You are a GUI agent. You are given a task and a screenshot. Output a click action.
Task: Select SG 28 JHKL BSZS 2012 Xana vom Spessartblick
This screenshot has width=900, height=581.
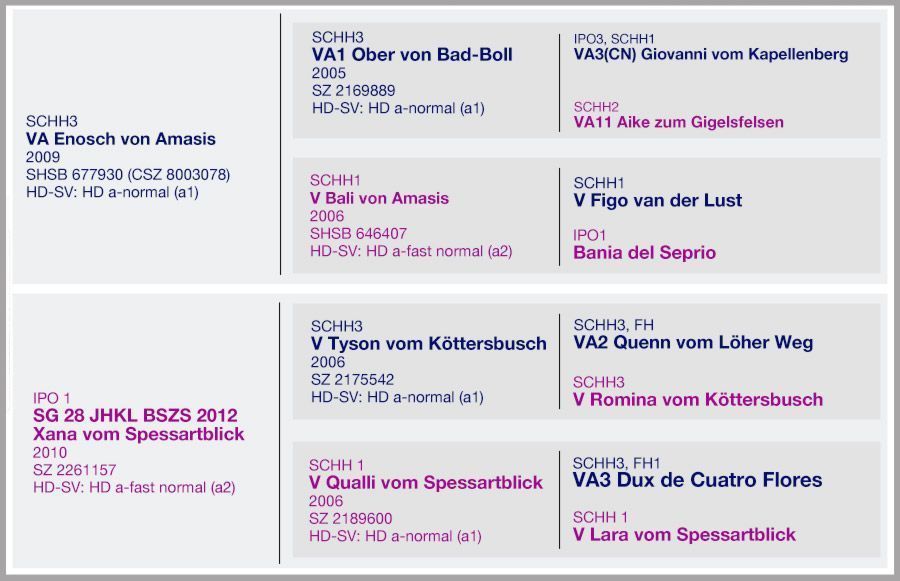138,424
